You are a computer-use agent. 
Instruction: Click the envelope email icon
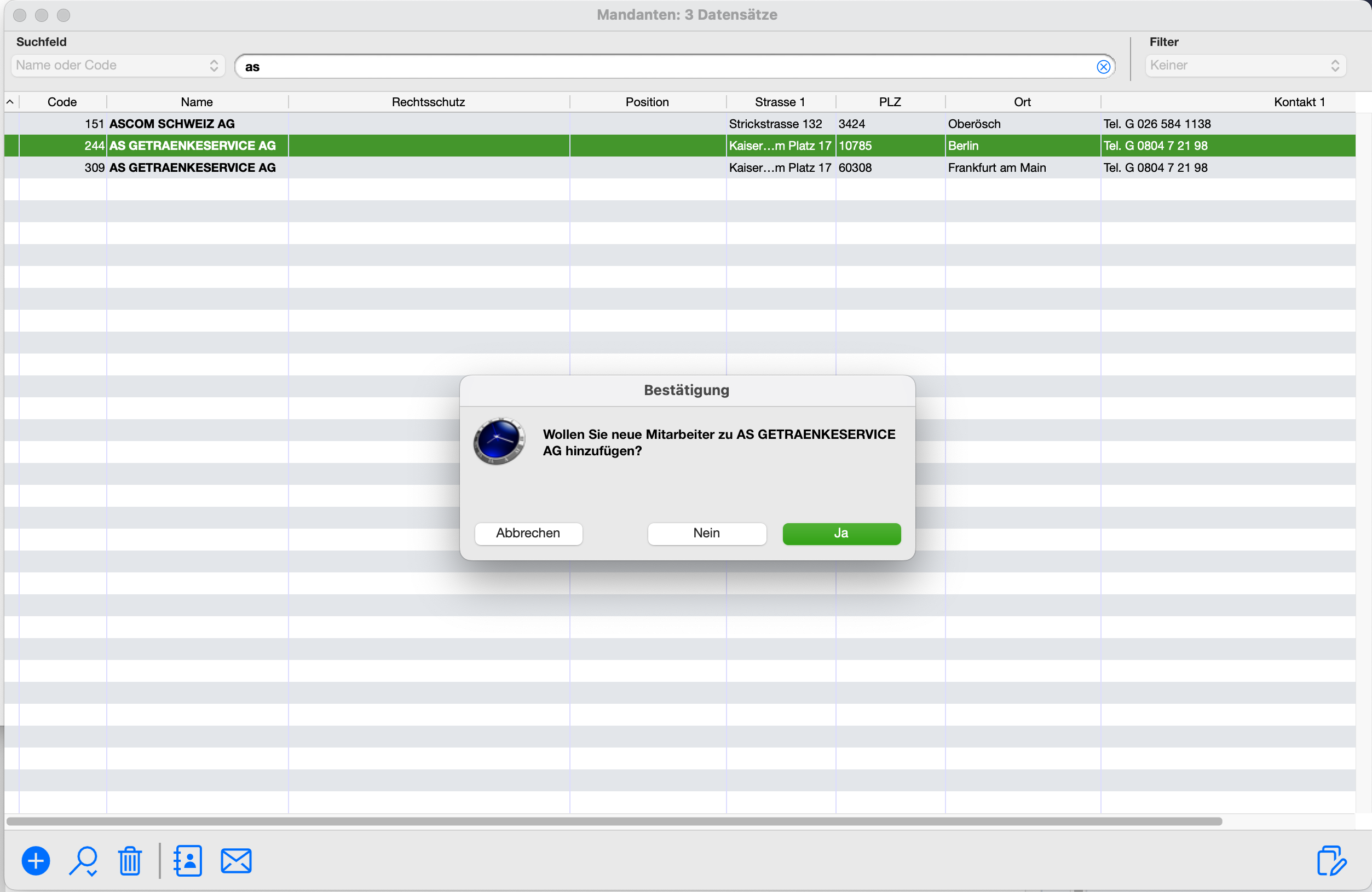pos(237,861)
